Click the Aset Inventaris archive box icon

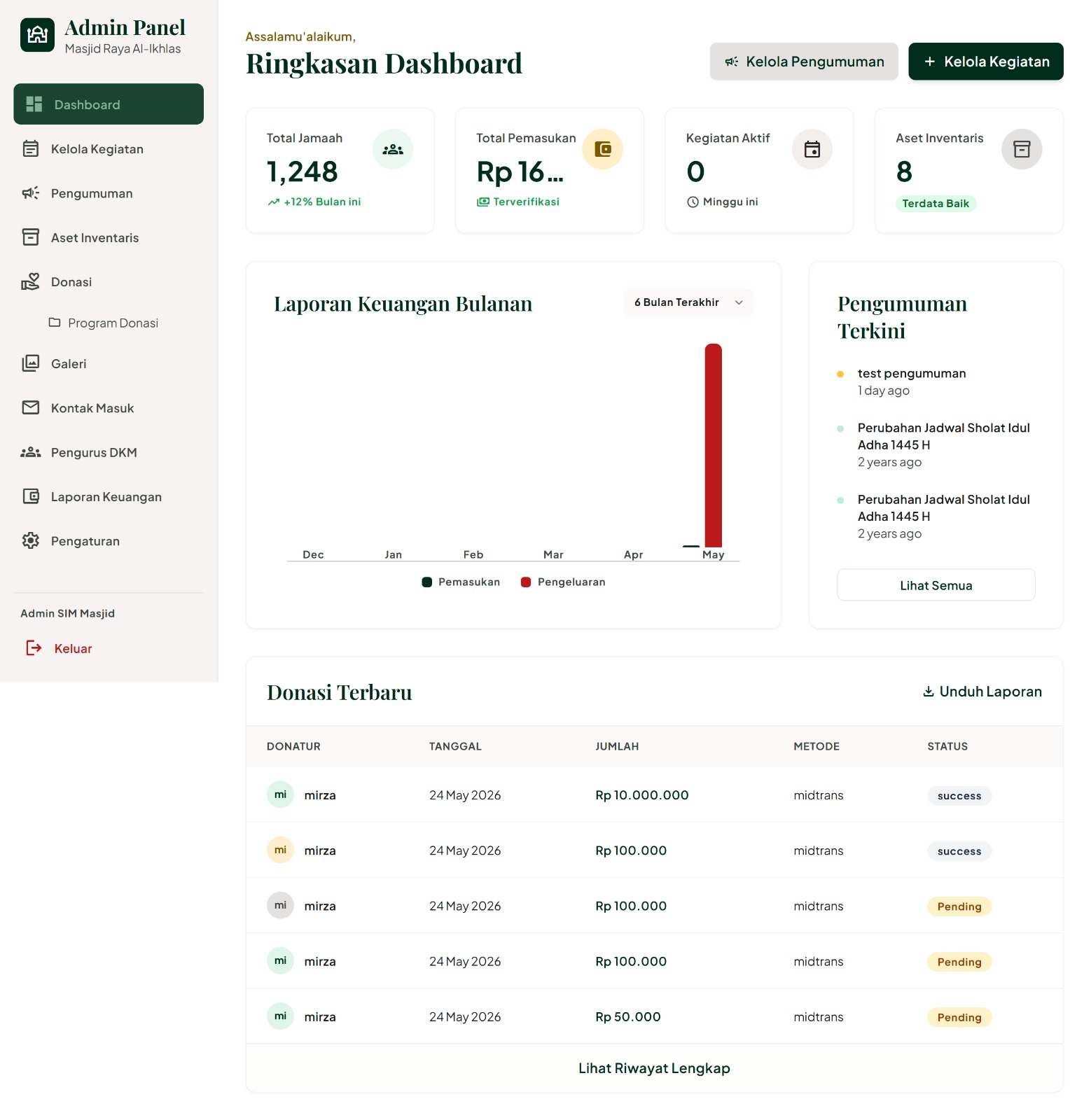click(1022, 149)
